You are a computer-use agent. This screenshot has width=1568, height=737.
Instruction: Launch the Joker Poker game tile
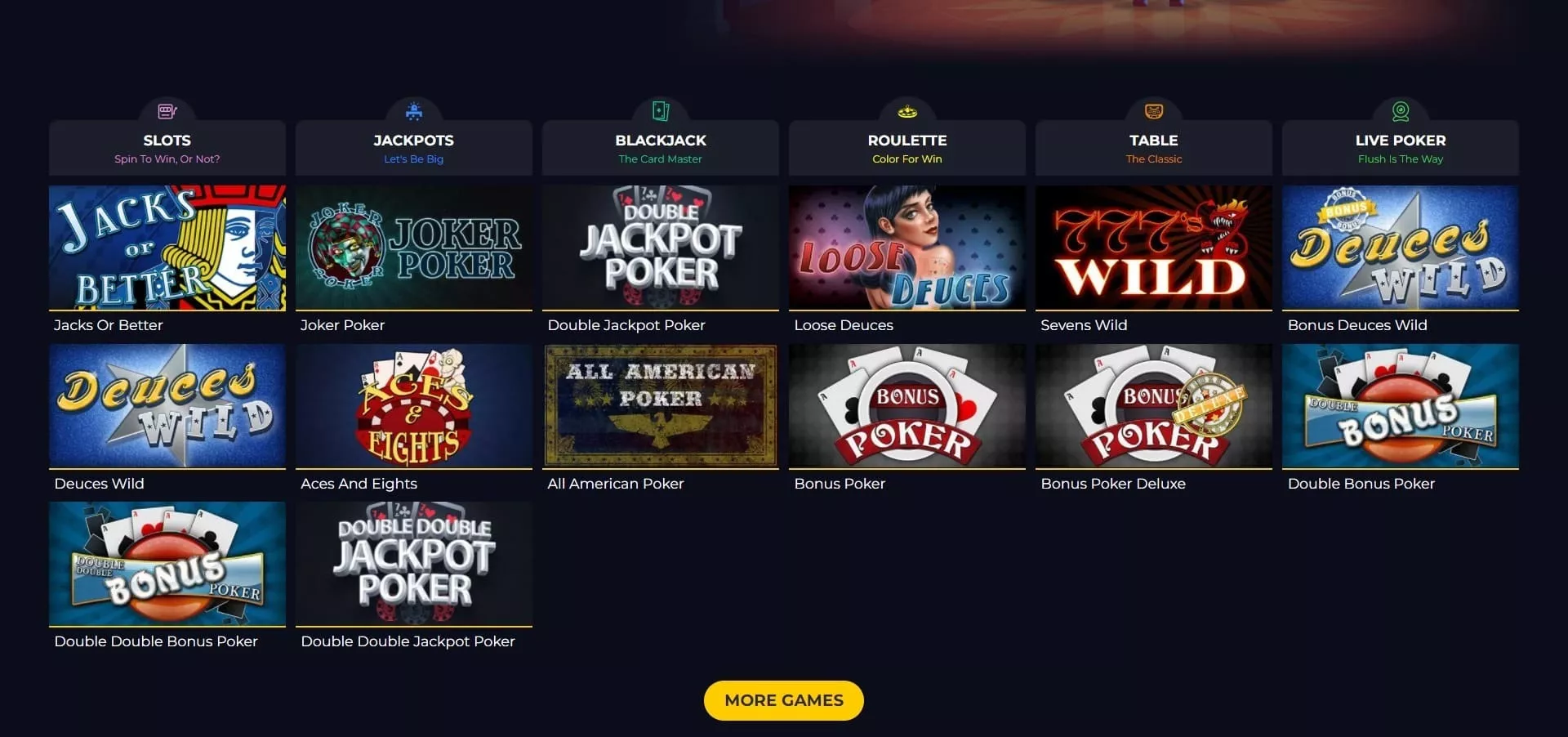[414, 248]
